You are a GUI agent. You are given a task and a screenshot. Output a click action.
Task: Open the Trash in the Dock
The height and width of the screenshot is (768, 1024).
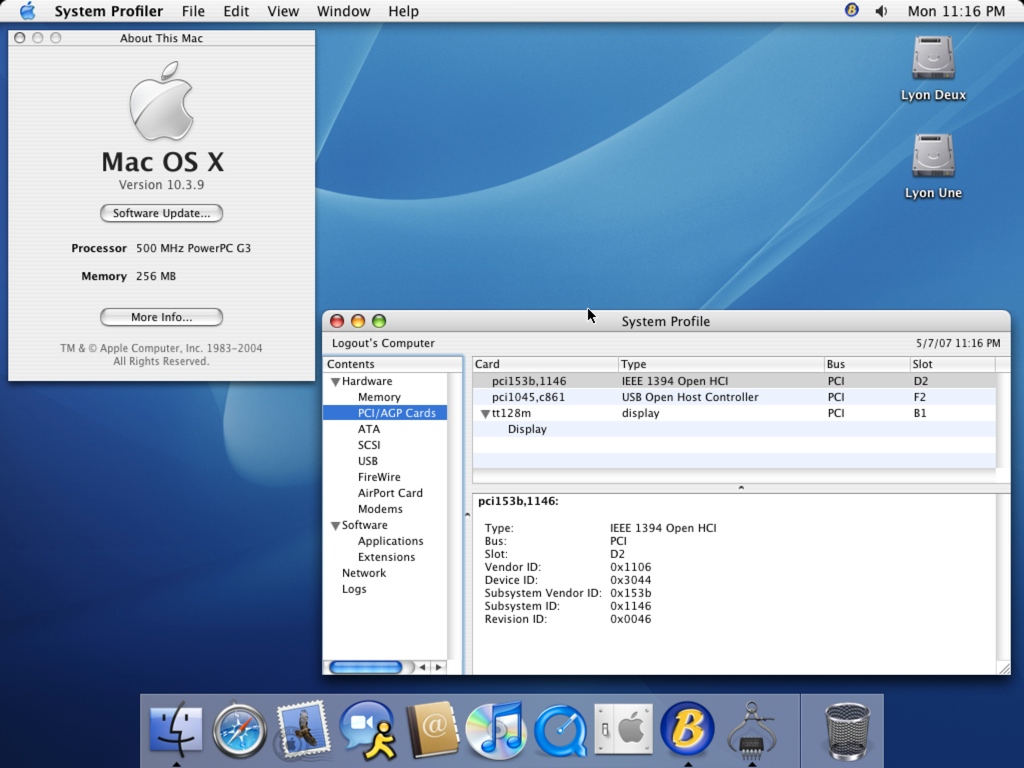846,730
